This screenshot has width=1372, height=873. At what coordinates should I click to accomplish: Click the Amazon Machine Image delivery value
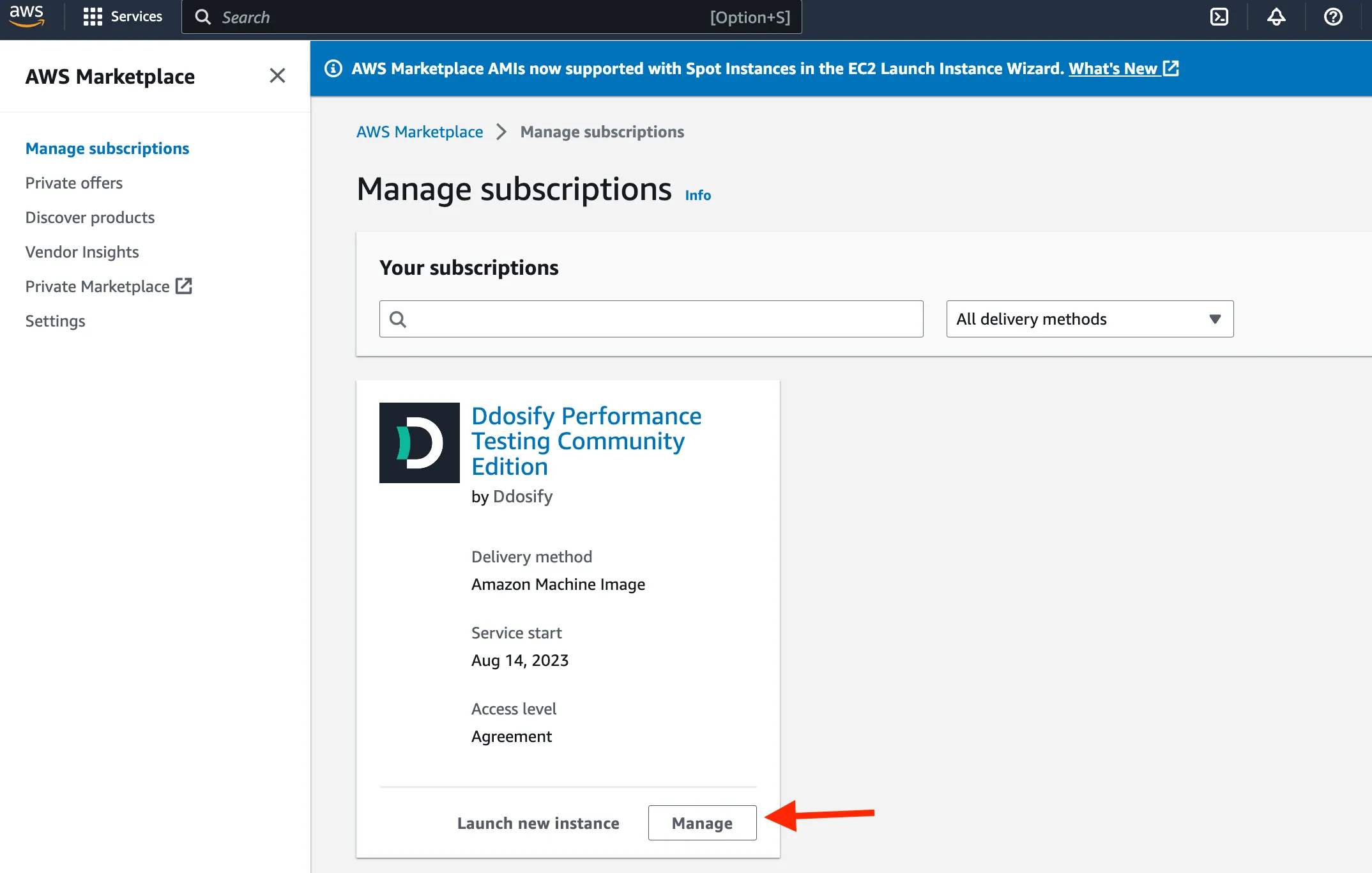(x=558, y=584)
